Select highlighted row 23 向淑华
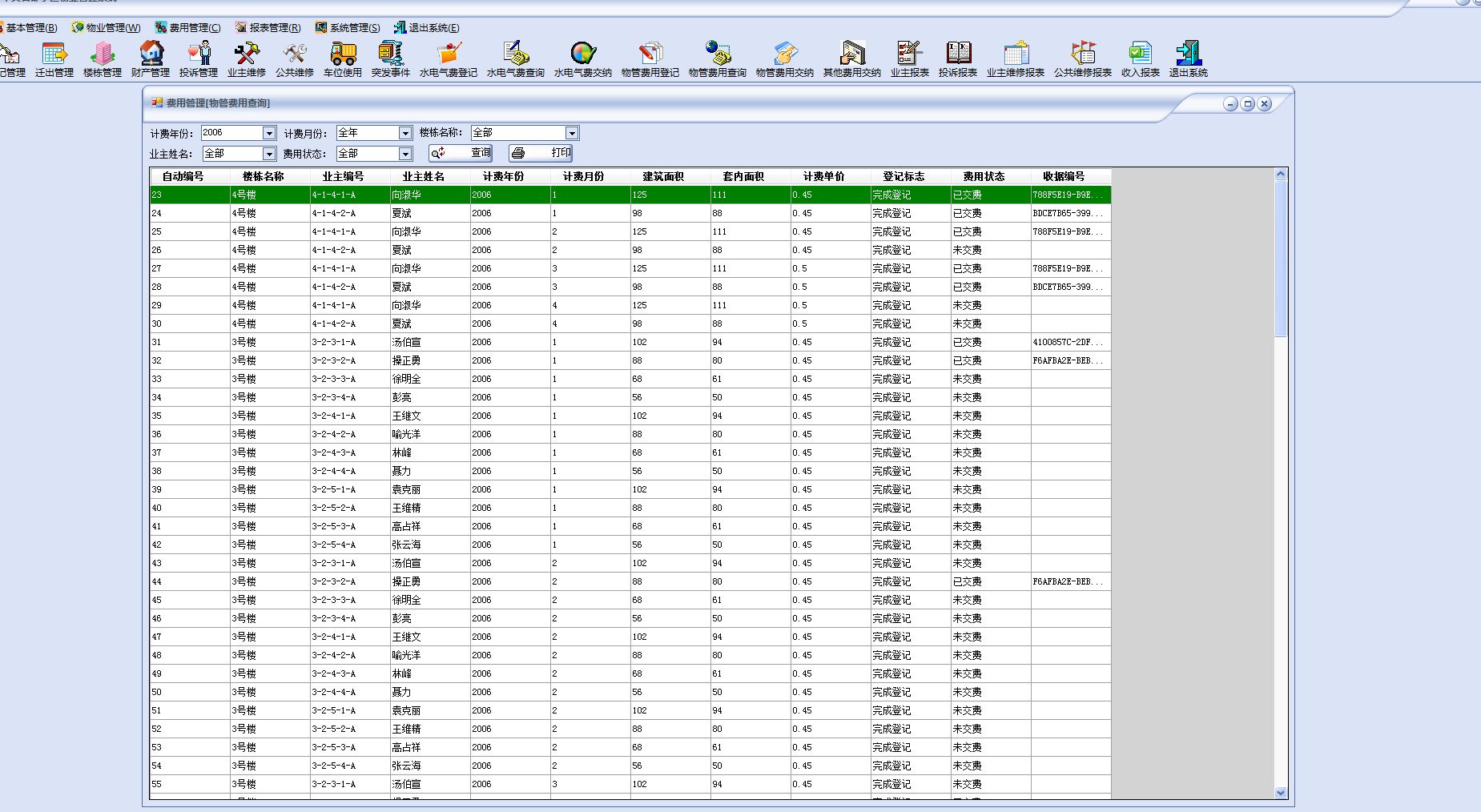This screenshot has width=1481, height=812. (630, 195)
